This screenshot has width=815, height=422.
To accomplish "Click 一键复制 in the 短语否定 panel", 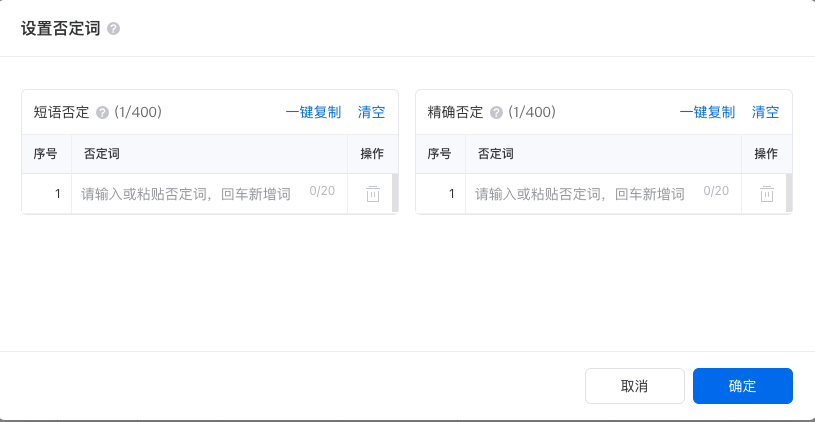I will [x=313, y=112].
